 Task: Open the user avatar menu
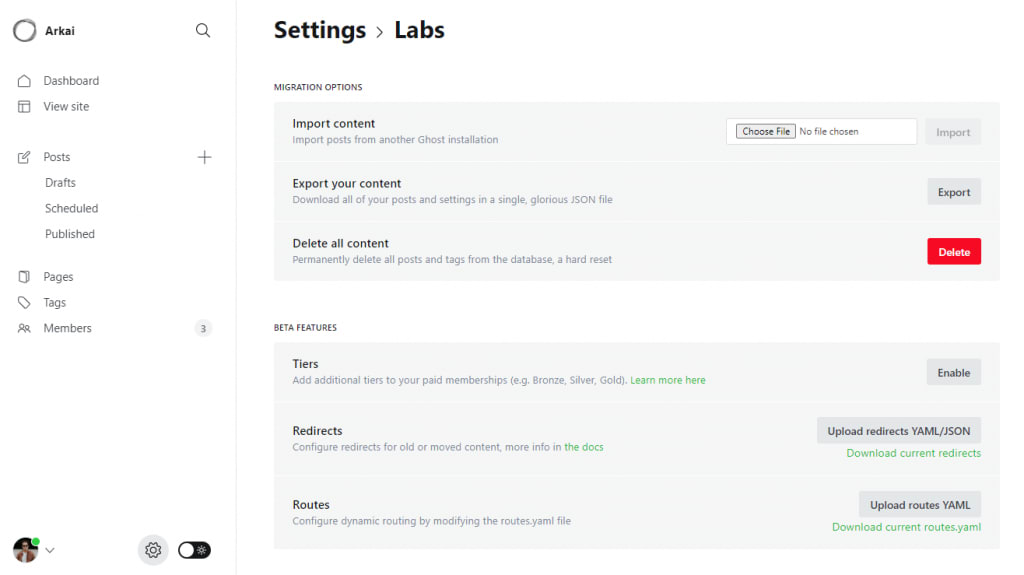25,550
